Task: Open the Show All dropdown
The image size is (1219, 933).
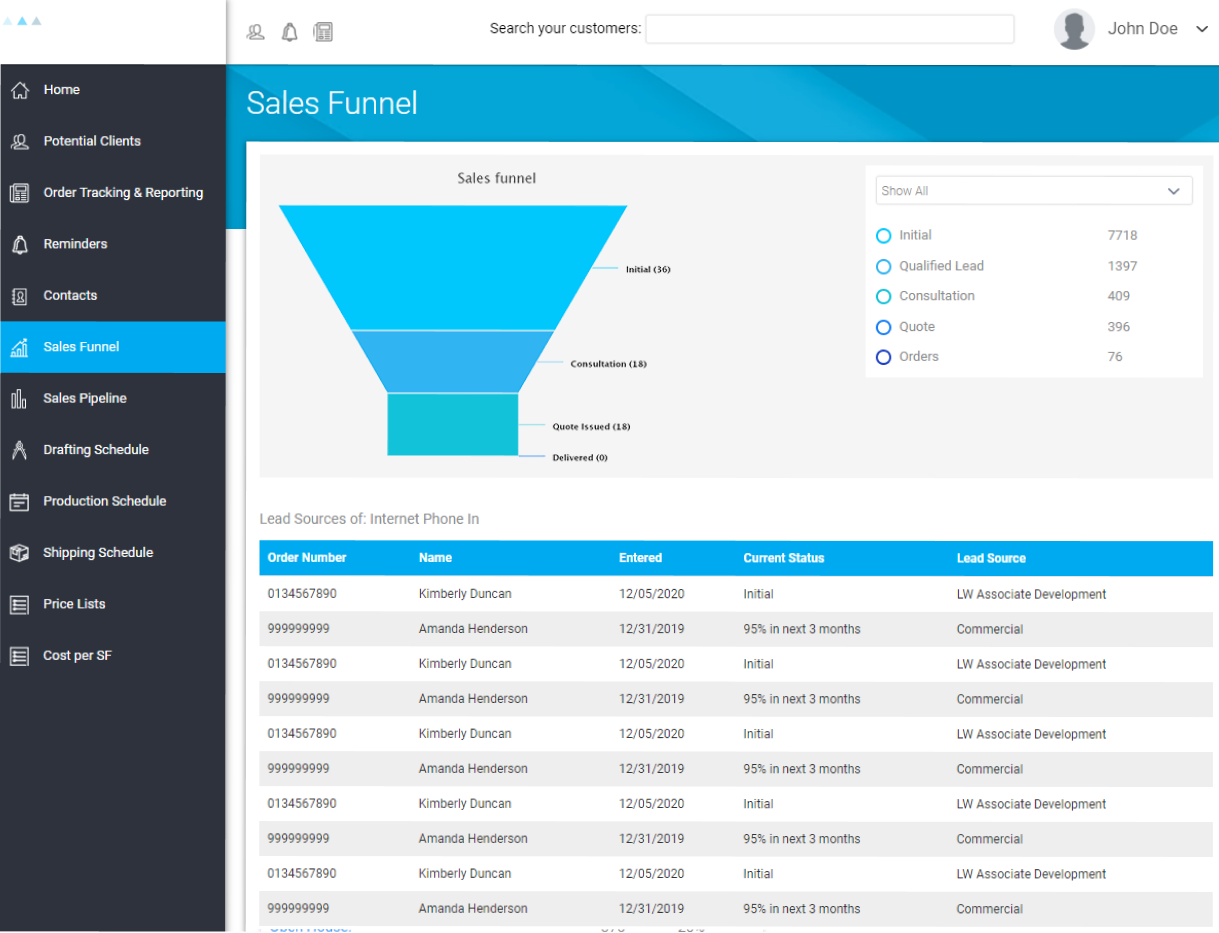Action: click(1034, 190)
